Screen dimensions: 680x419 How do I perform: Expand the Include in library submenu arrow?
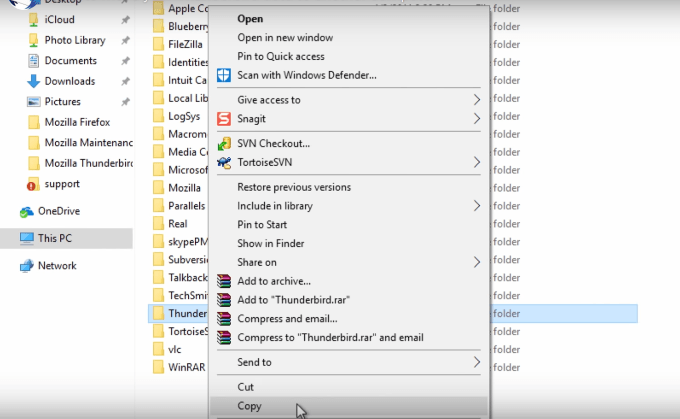477,206
